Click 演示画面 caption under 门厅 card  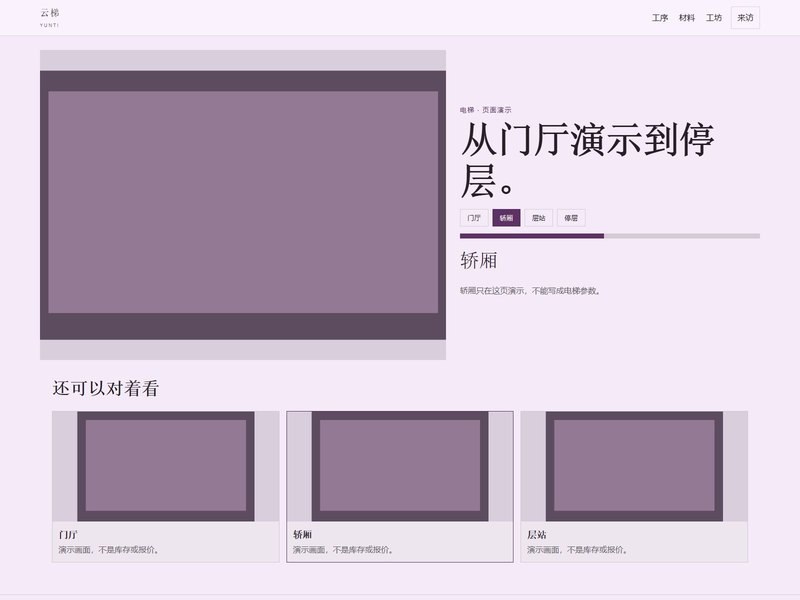109,549
